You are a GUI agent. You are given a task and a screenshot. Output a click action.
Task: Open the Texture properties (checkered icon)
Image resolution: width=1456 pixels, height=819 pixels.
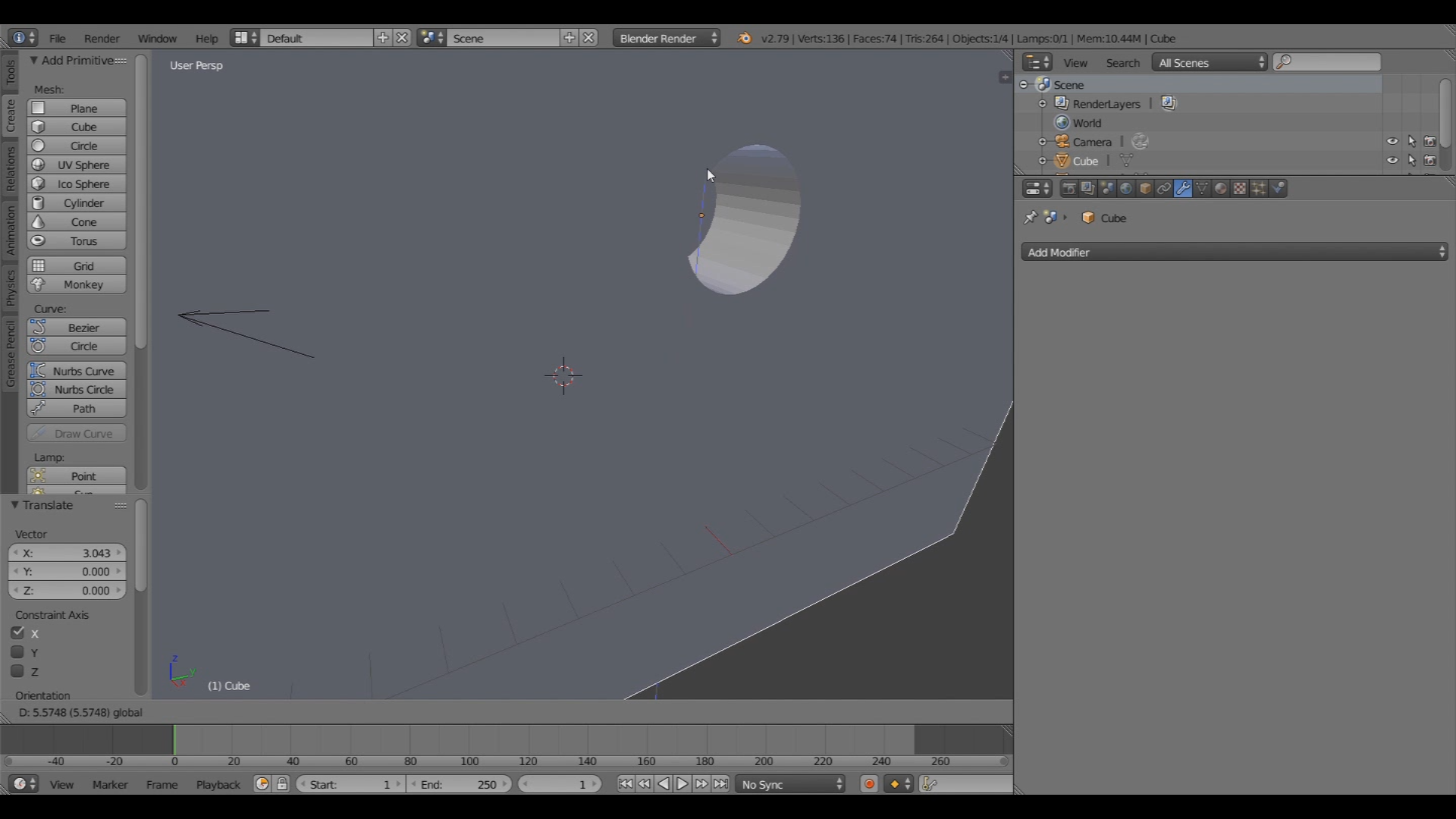point(1239,189)
